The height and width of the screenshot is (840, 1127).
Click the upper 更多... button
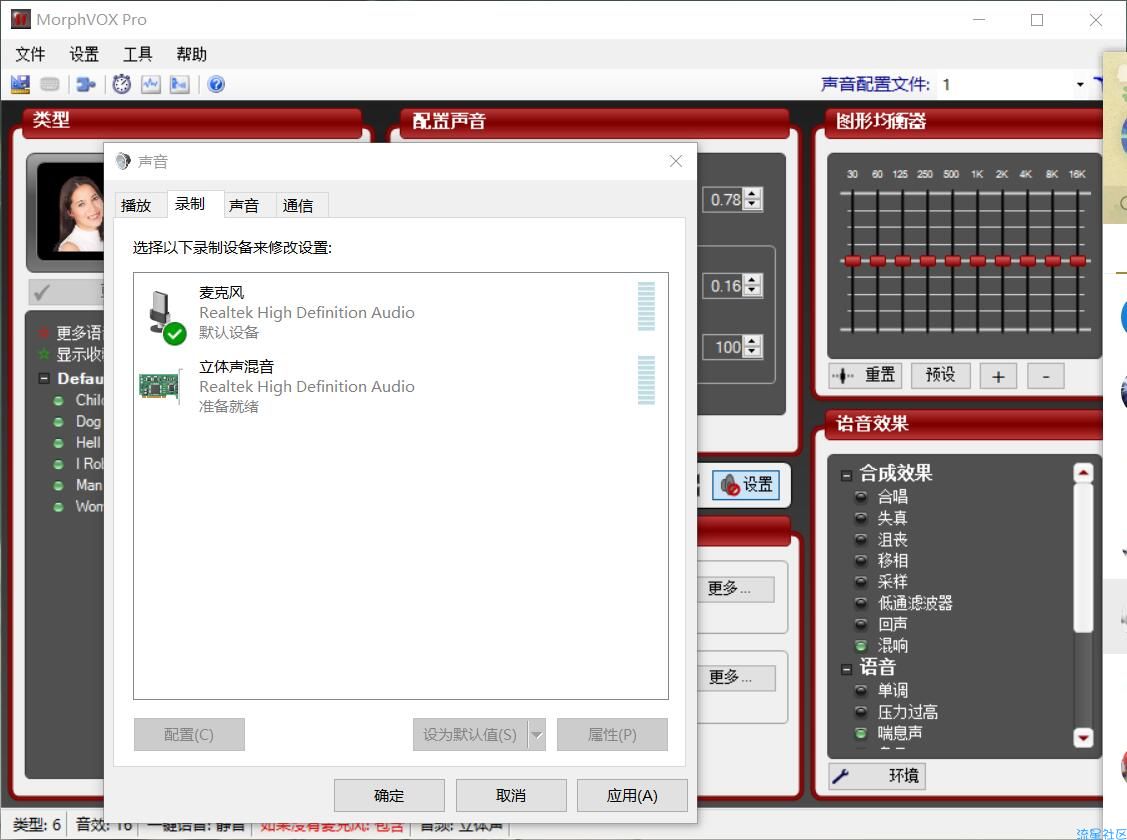point(736,589)
